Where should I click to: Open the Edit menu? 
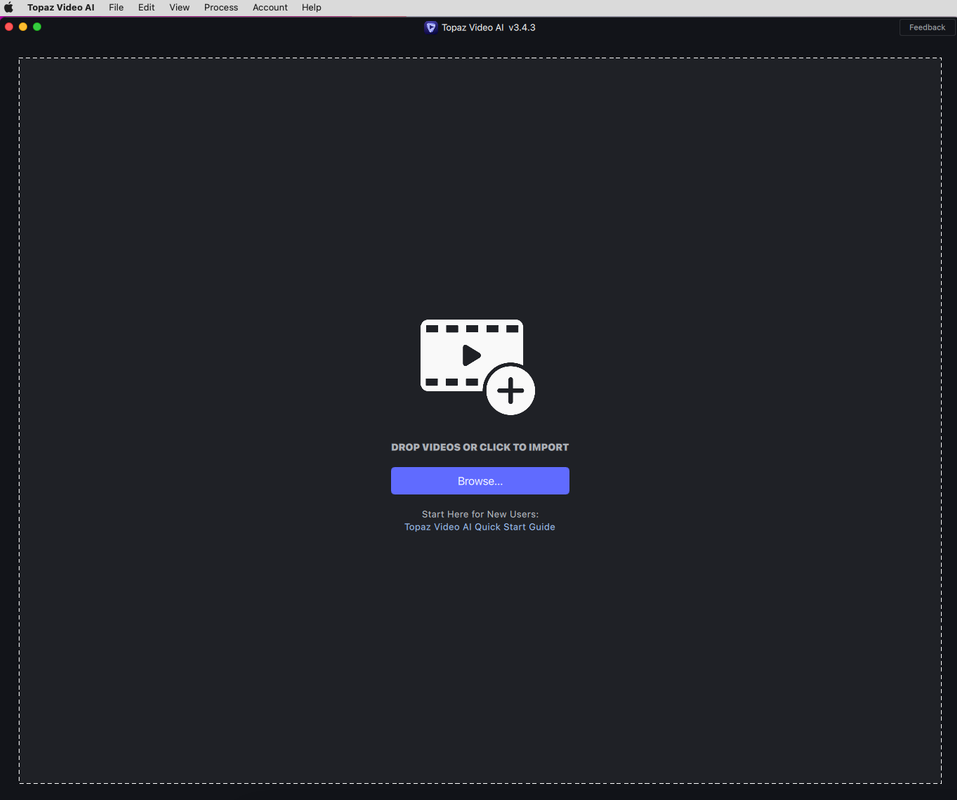coord(146,7)
